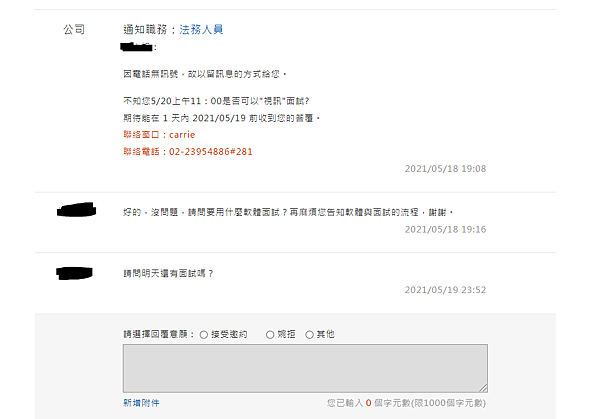
Task: Add a file via 新增附件
Action: (141, 403)
